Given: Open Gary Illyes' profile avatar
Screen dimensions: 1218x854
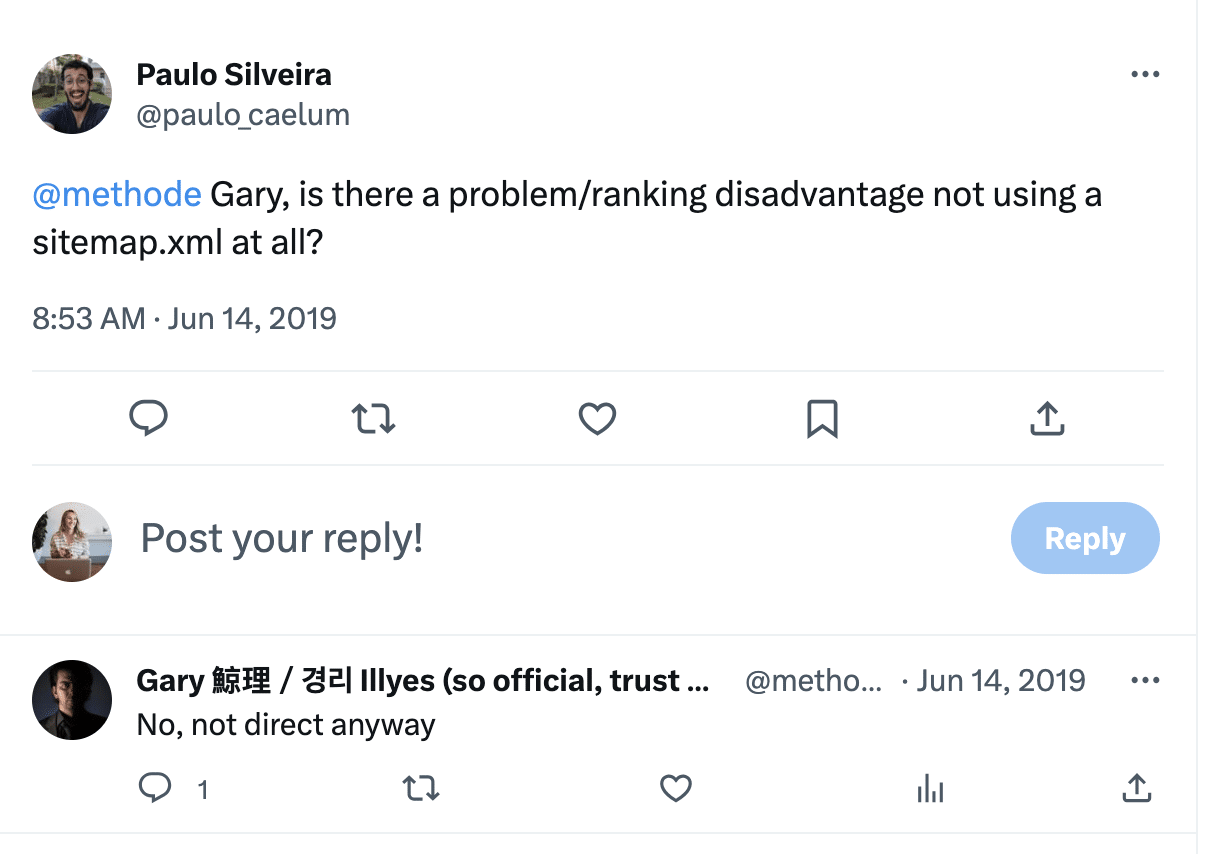Looking at the screenshot, I should (x=72, y=700).
